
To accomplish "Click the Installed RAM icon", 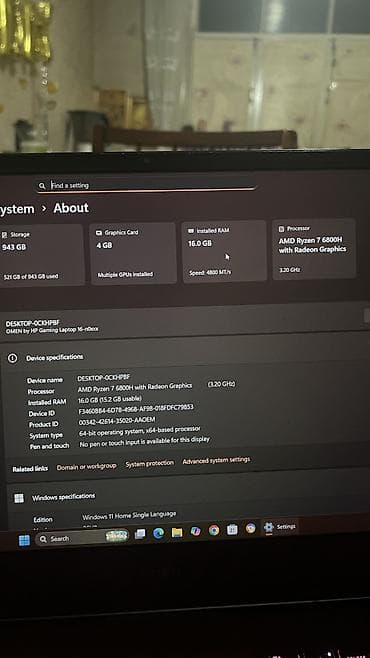I will point(191,231).
